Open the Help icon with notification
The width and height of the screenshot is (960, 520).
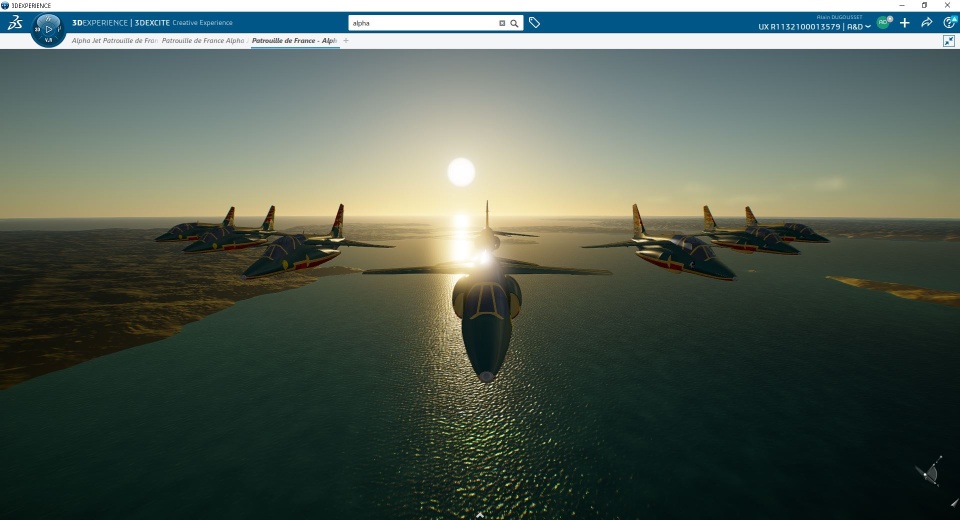[x=950, y=22]
